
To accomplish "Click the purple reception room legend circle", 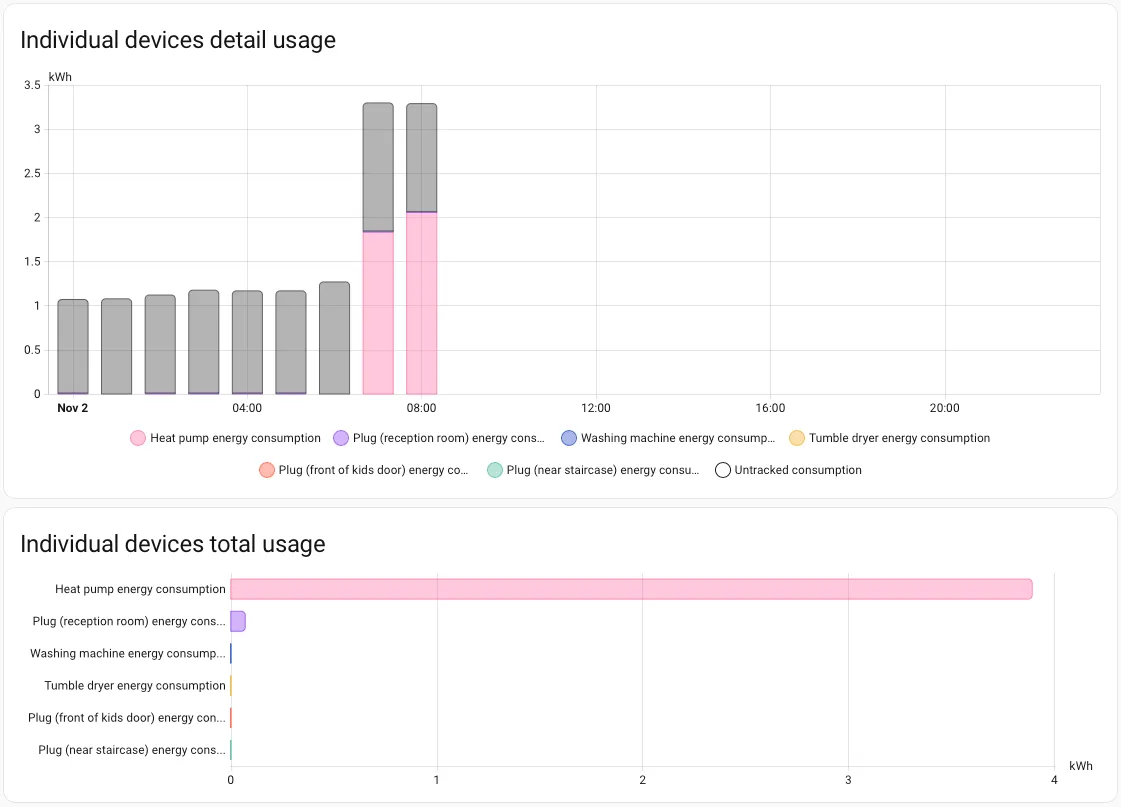I will [341, 438].
